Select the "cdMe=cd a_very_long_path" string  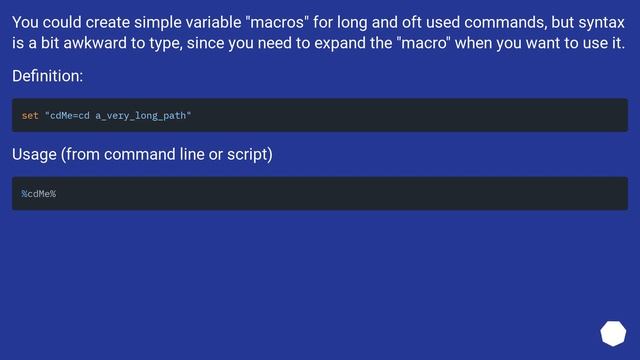(x=118, y=116)
